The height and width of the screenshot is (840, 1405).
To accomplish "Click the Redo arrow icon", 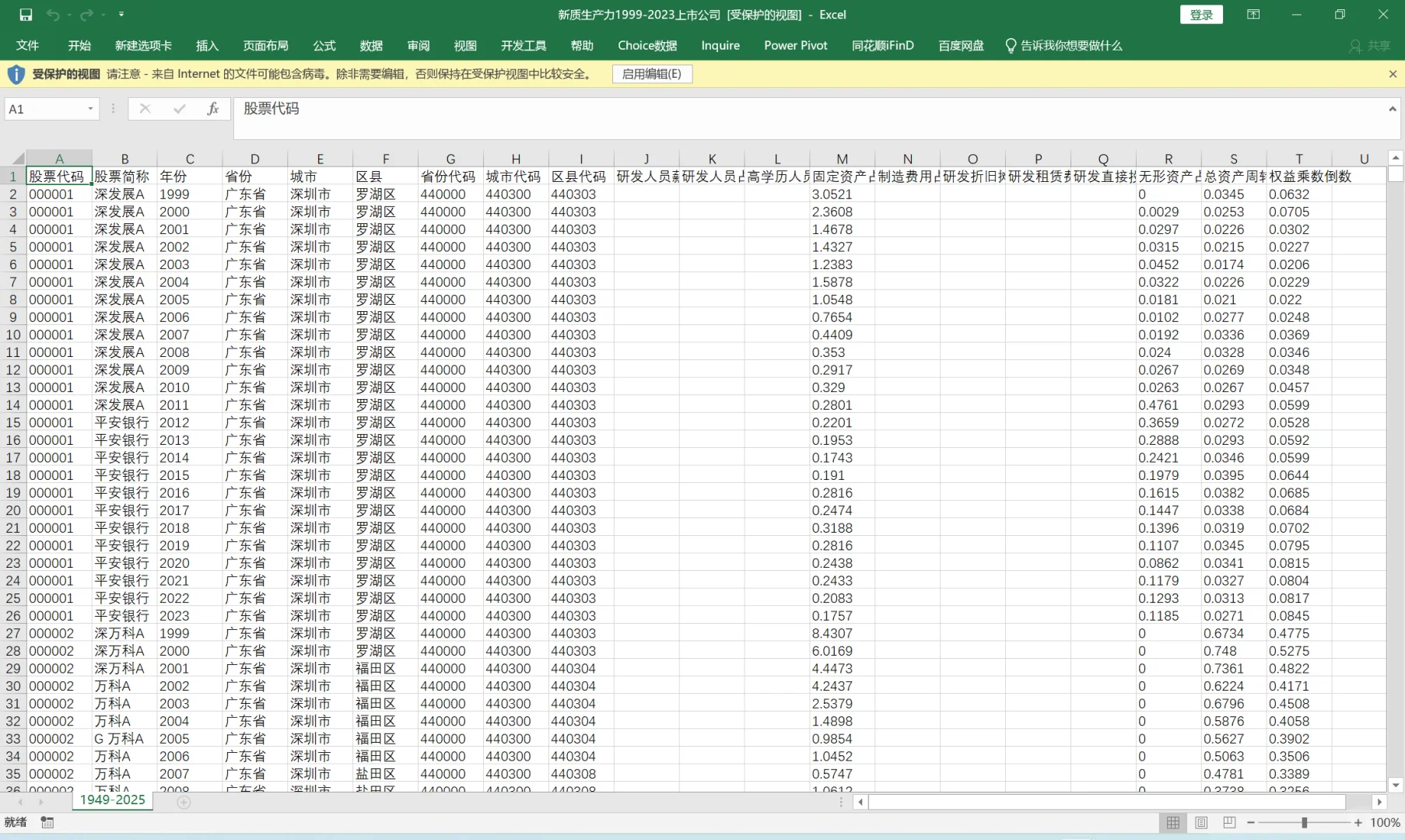I will (x=86, y=15).
